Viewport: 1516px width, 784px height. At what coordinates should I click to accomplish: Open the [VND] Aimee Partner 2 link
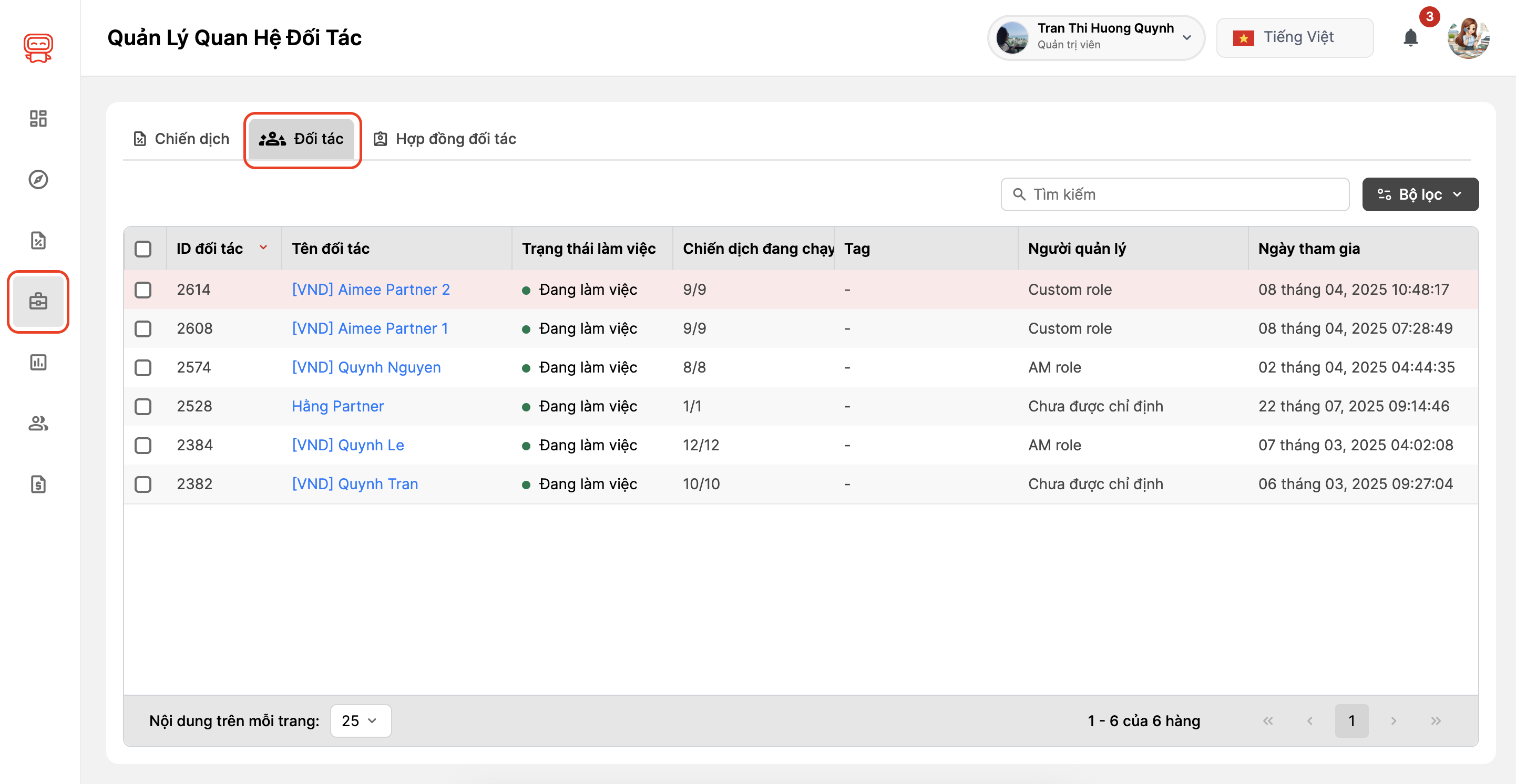coord(371,290)
